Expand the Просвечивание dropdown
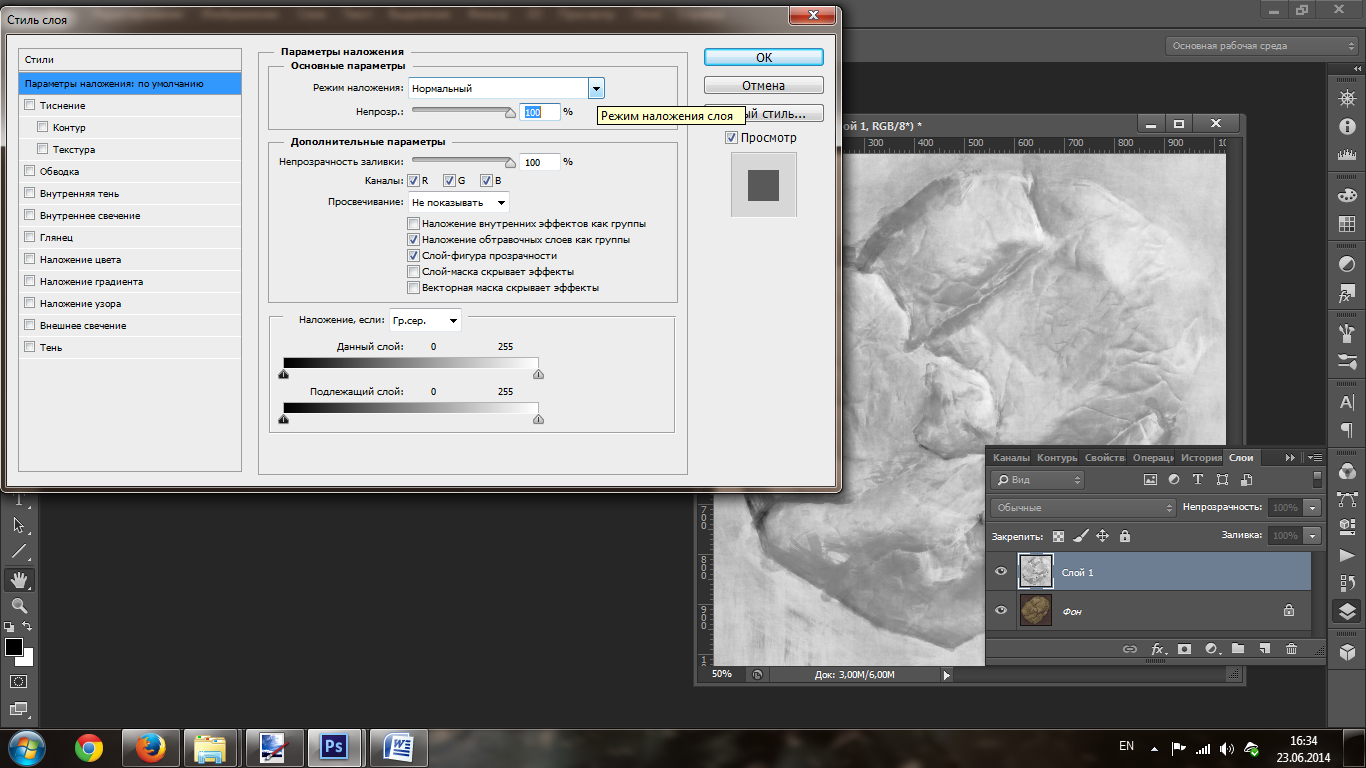1366x768 pixels. [x=459, y=203]
